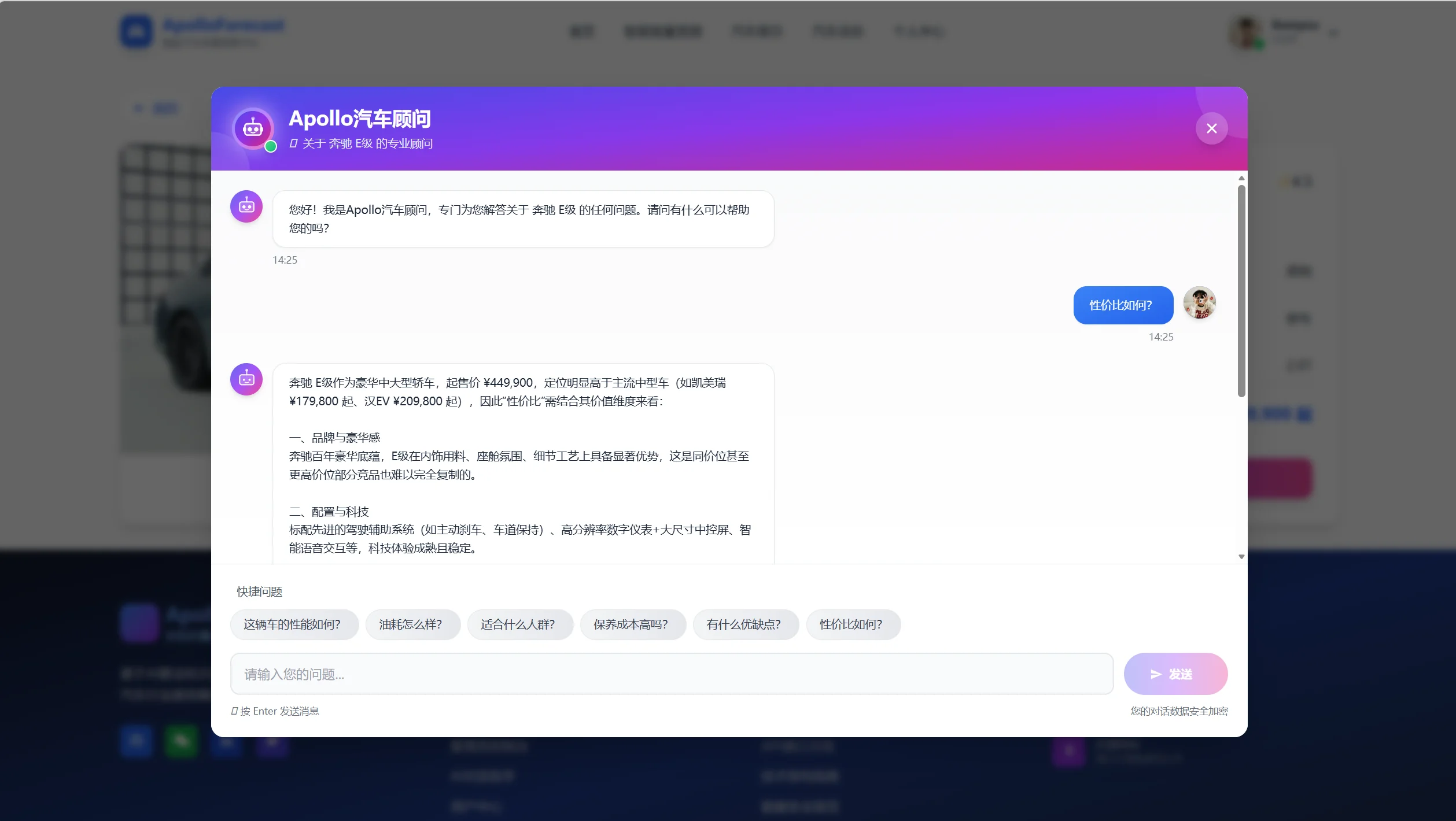This screenshot has width=1456, height=821.
Task: Click the scroll up arrow in chat
Action: tap(1241, 178)
